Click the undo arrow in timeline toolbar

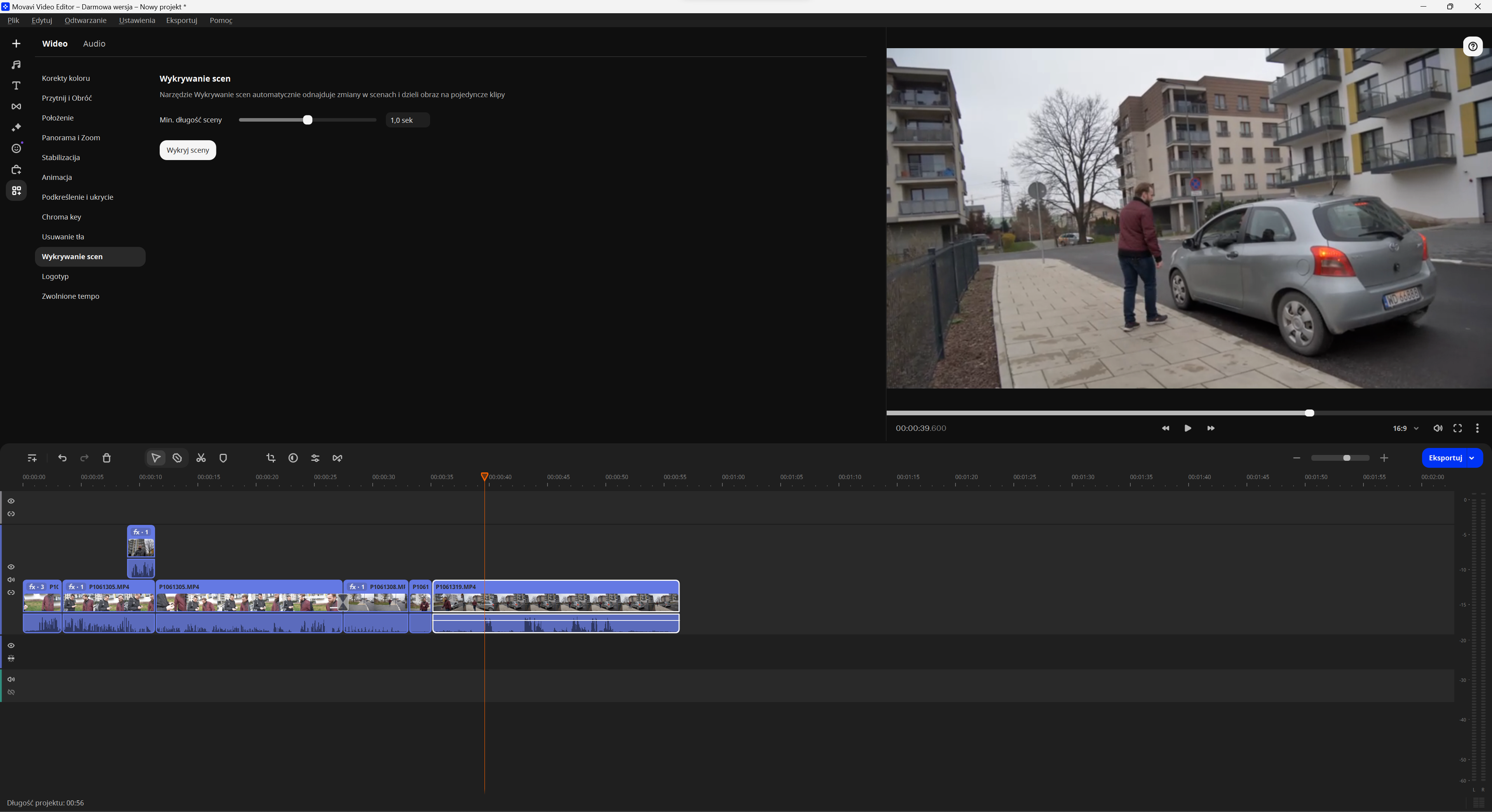click(x=63, y=458)
